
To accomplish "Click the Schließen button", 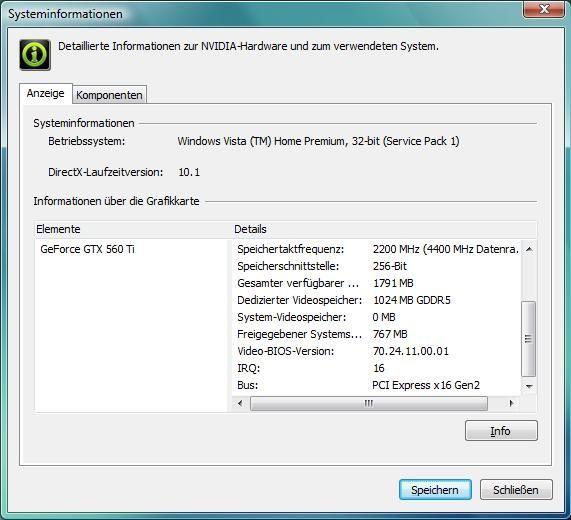I will pyautogui.click(x=516, y=490).
